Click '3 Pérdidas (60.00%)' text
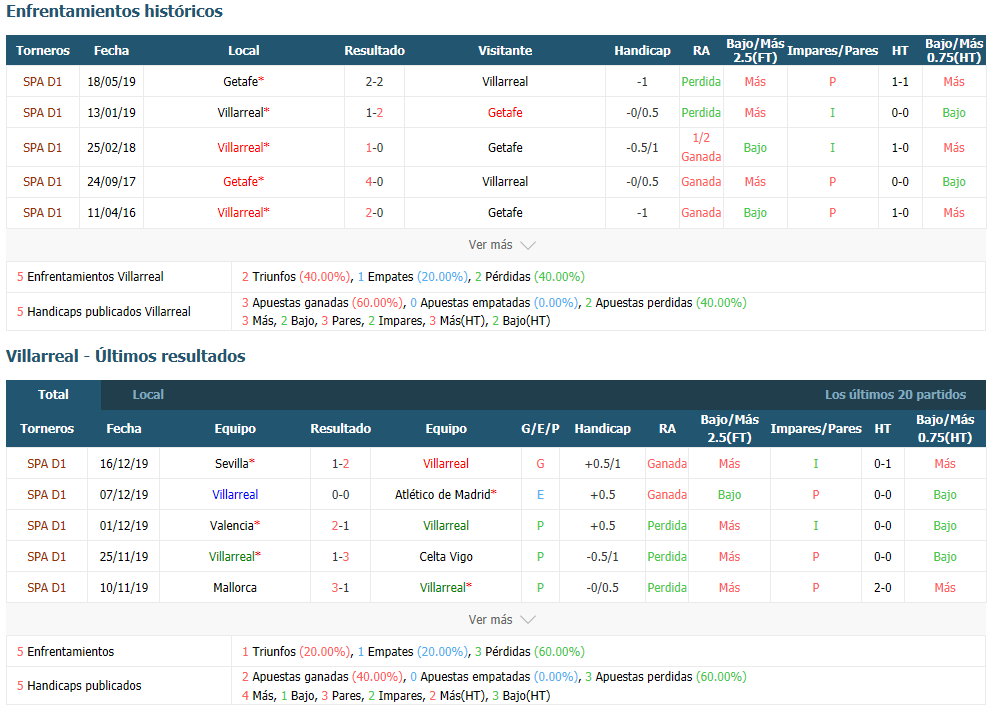Image resolution: width=998 pixels, height=711 pixels. (530, 652)
